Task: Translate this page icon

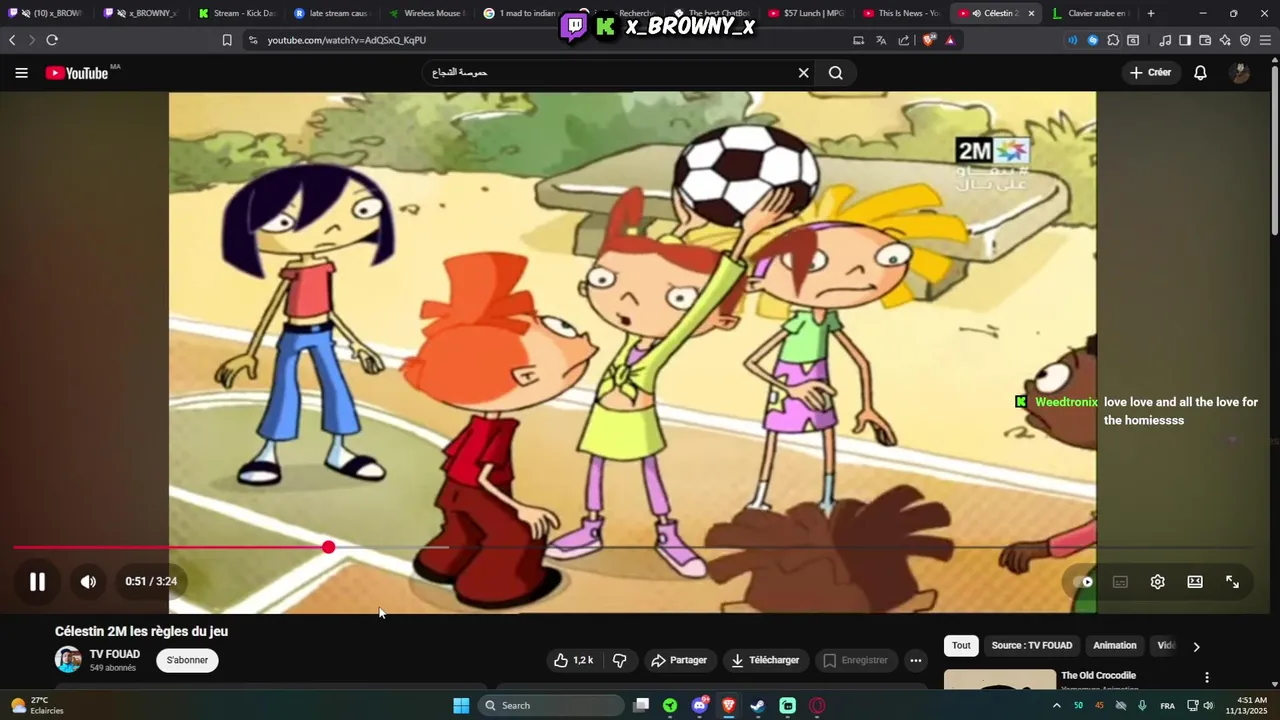Action: [x=881, y=40]
